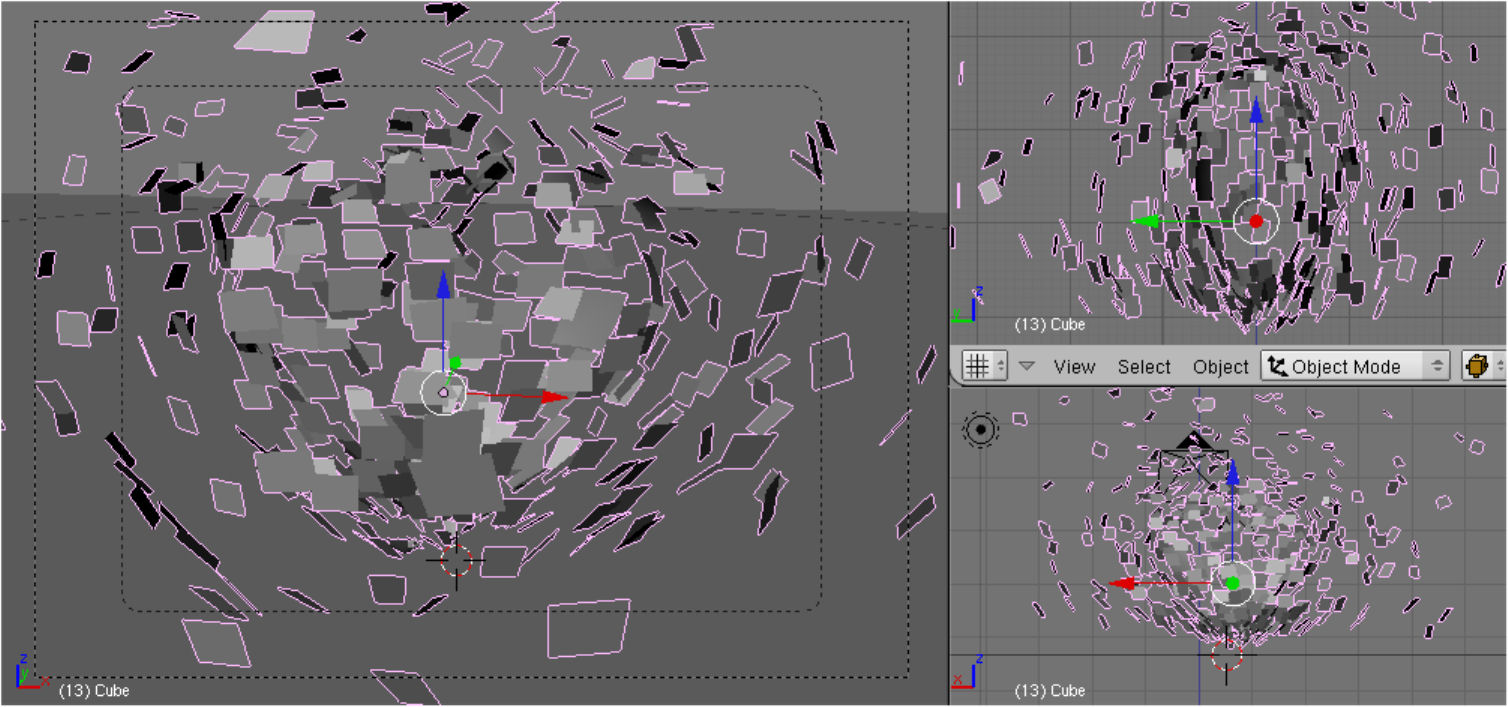
Task: Open the Object menu
Action: (x=1220, y=367)
